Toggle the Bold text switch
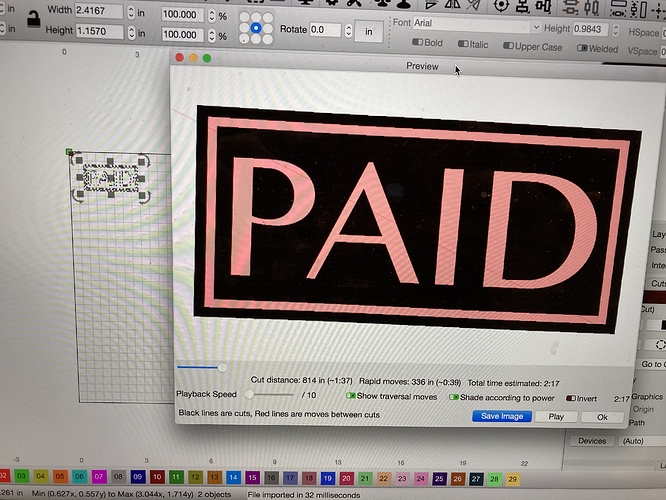The height and width of the screenshot is (500, 666). pos(418,42)
